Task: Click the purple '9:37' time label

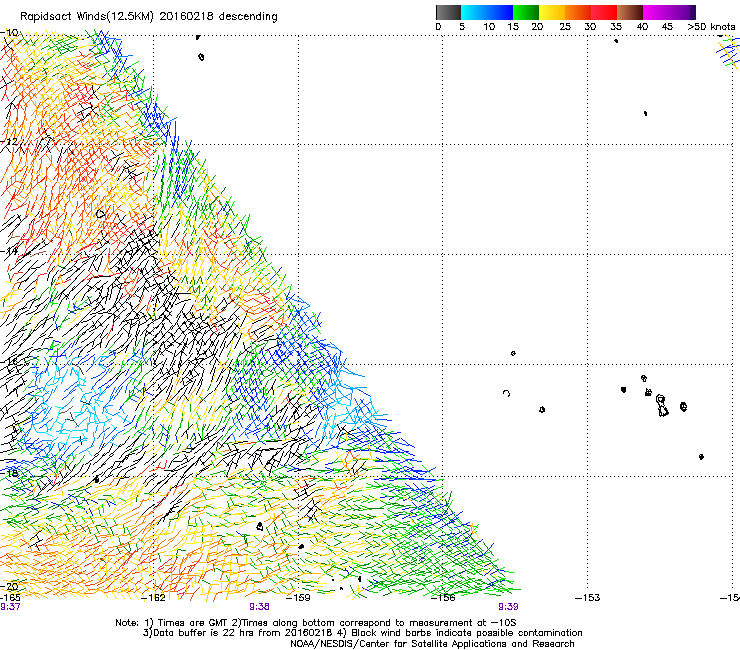Action: (10, 607)
